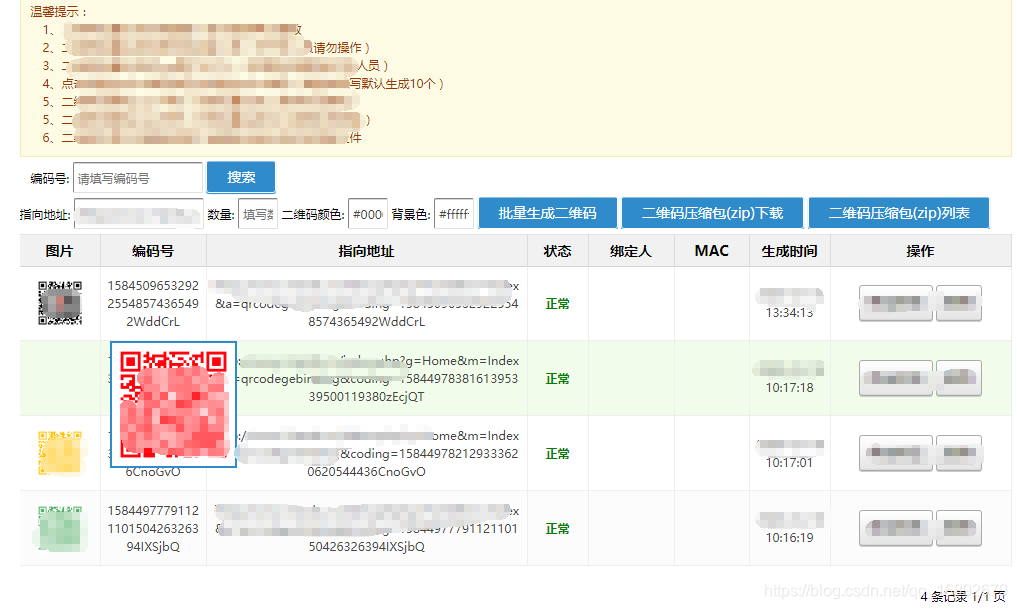This screenshot has height=609, width=1017.
Task: Click the time 10:17:18
Action: pos(789,388)
